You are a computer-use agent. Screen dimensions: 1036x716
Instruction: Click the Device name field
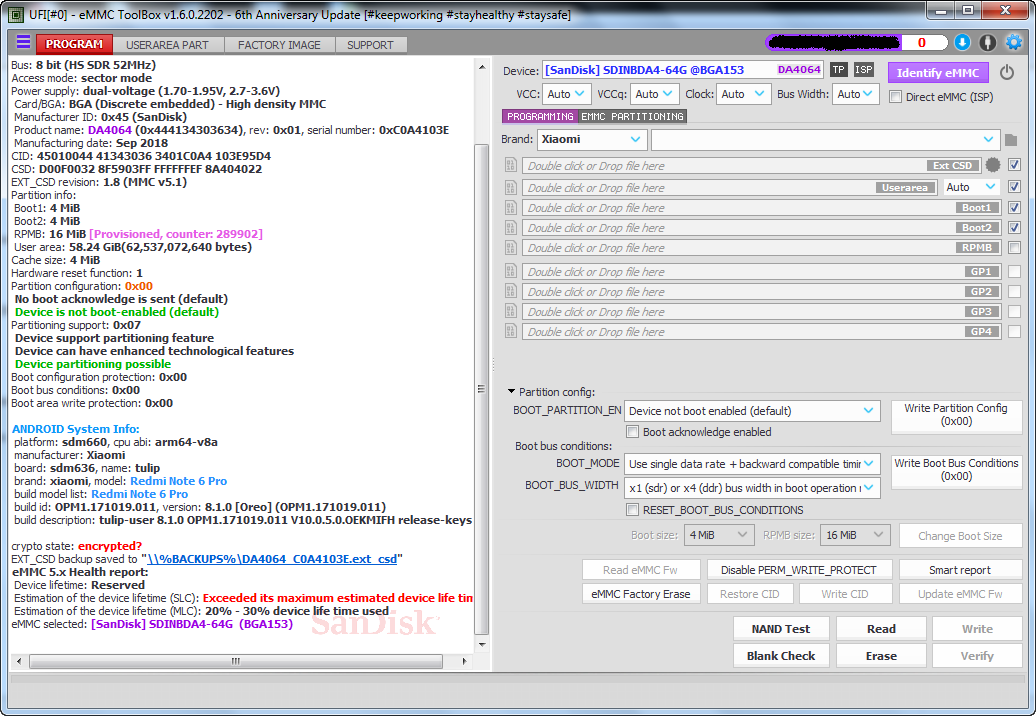pos(683,70)
